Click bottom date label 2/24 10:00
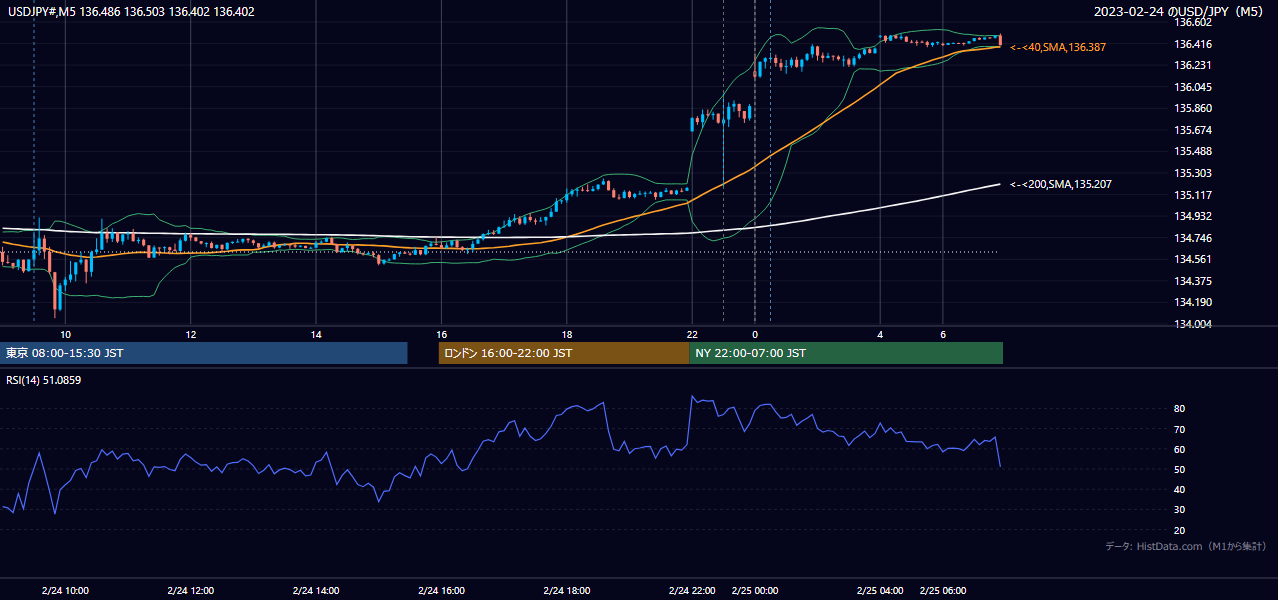The height and width of the screenshot is (600, 1278). click(66, 590)
